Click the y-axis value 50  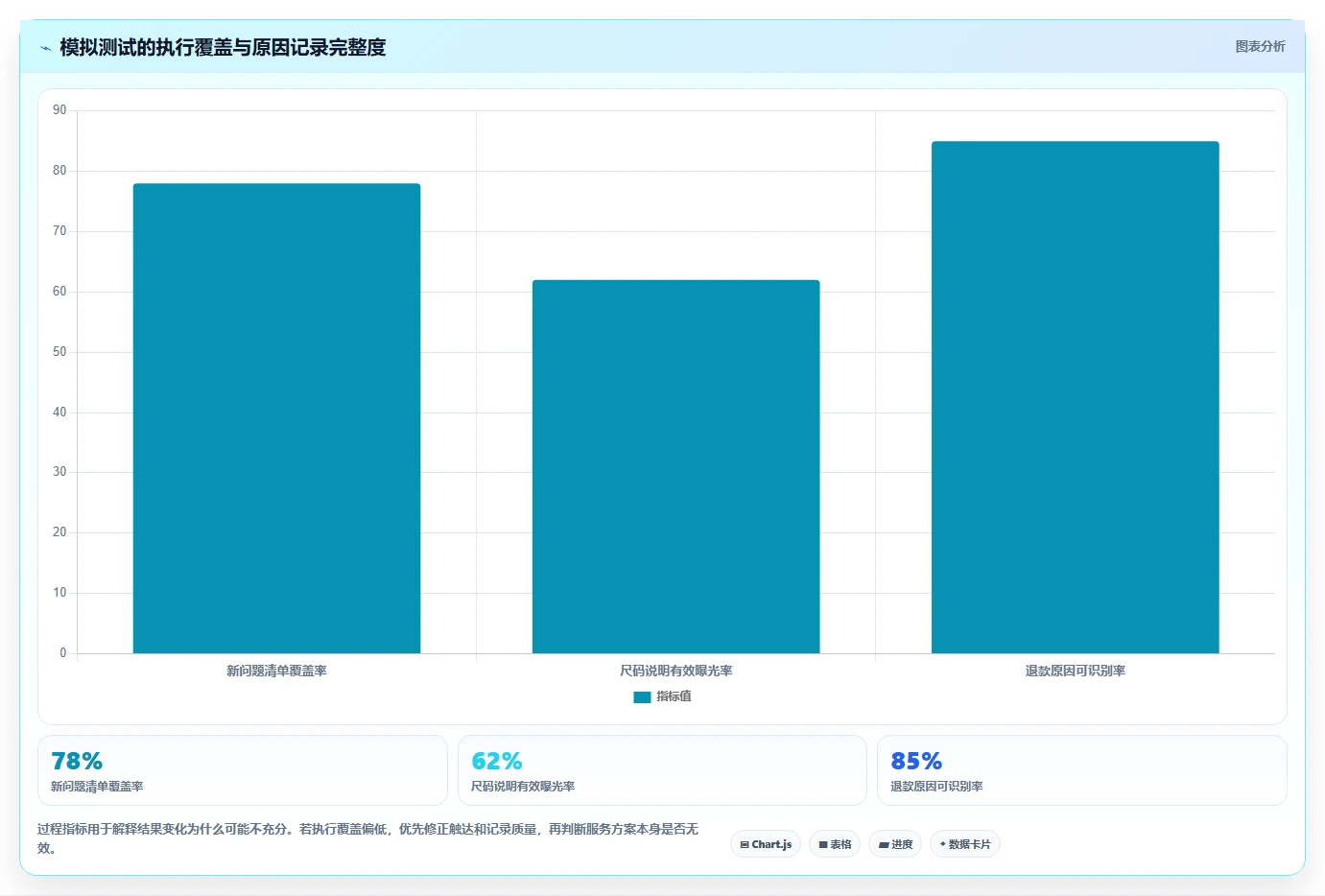59,352
